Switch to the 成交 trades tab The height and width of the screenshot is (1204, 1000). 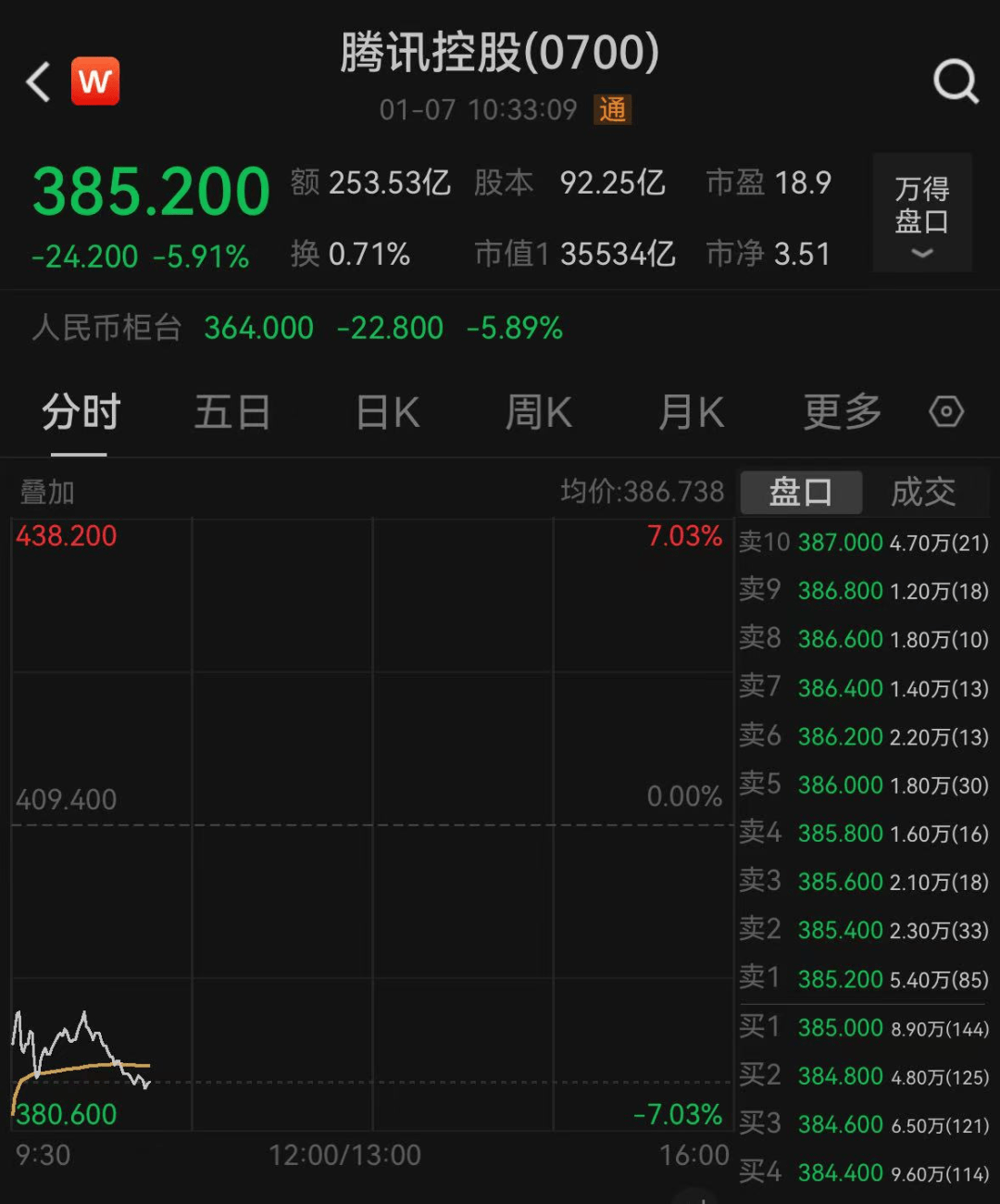point(923,492)
